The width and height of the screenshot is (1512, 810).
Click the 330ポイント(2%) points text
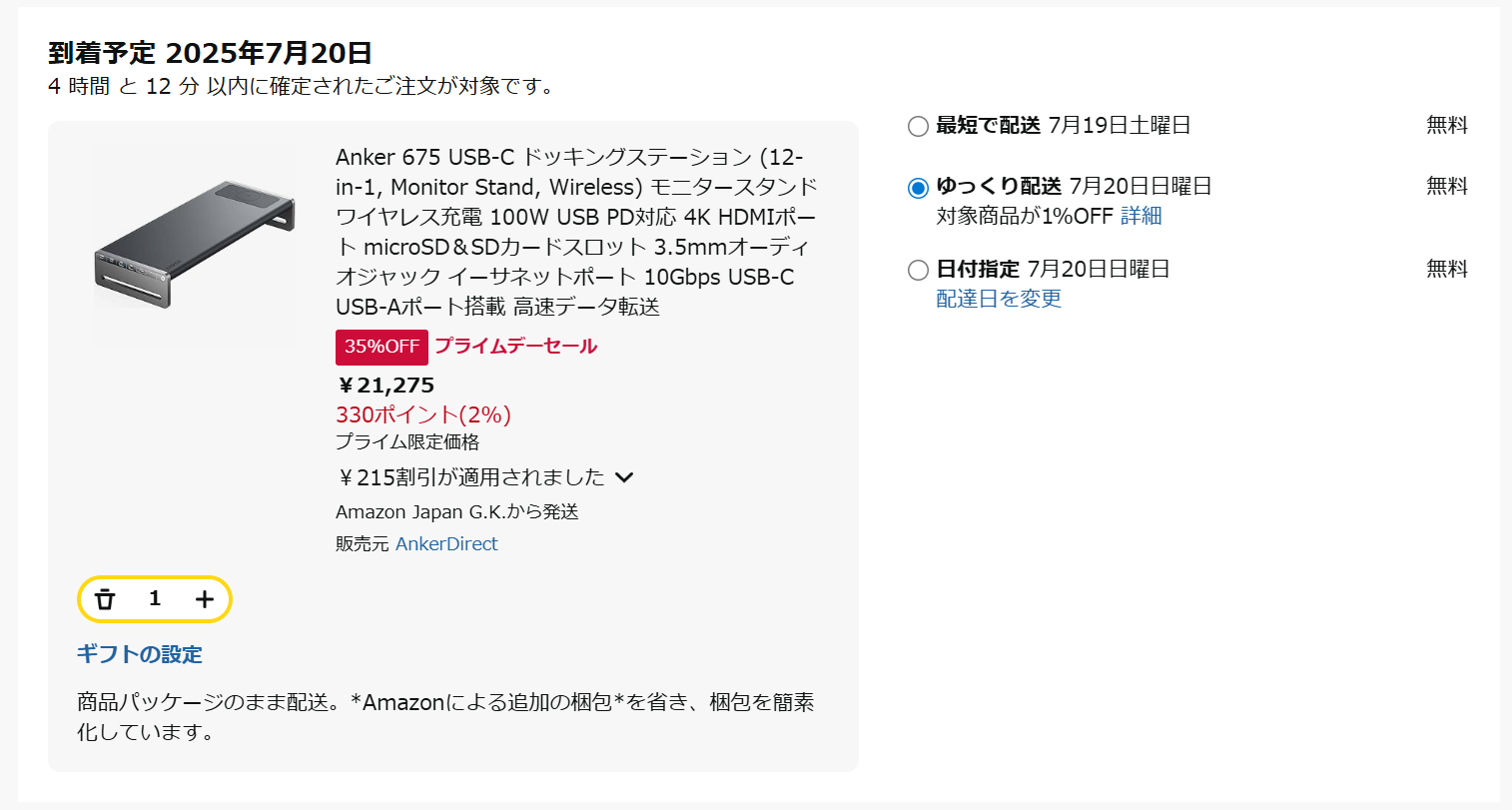[423, 414]
